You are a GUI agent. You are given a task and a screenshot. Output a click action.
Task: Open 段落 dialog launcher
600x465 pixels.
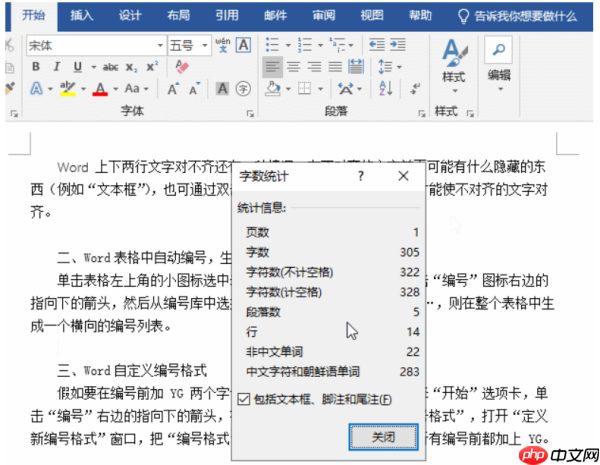point(422,114)
